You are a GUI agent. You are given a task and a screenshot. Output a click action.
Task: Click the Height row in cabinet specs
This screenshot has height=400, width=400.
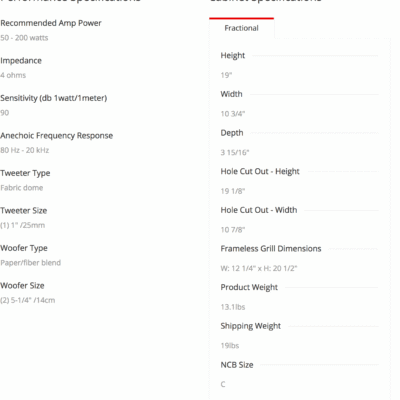(299, 55)
